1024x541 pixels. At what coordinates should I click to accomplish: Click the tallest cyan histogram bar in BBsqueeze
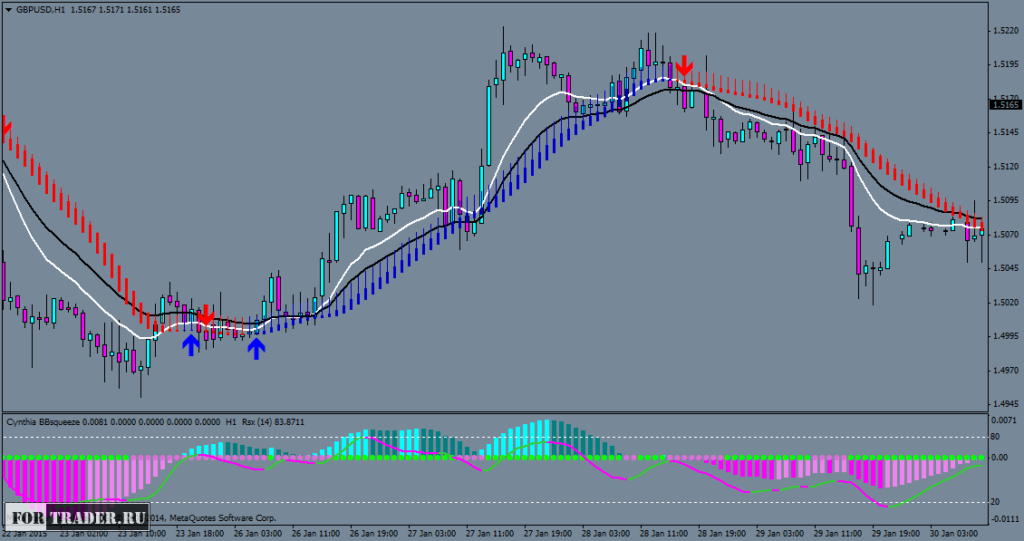click(x=547, y=438)
